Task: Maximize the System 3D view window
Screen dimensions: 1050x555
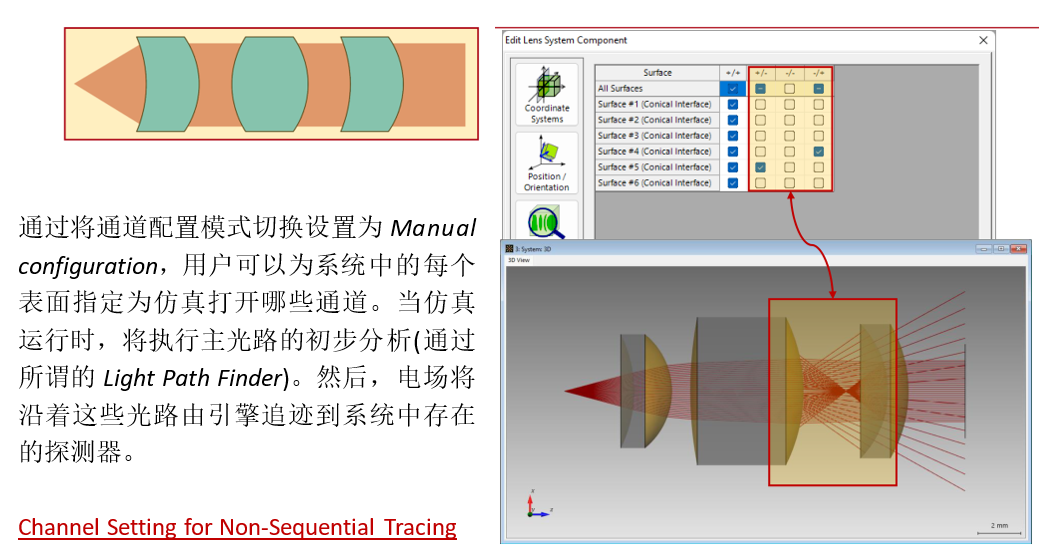Action: (1000, 249)
